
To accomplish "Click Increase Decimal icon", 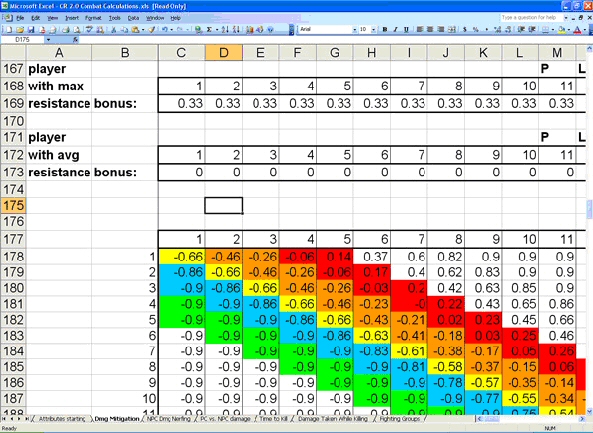I will pos(497,29).
